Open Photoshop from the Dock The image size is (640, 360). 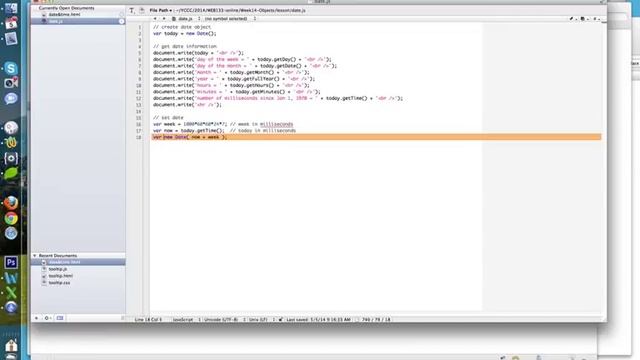11,262
